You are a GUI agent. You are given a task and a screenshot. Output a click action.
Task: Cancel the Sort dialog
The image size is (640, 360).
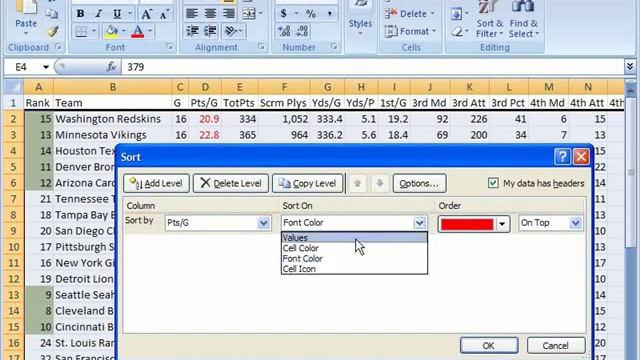556,346
